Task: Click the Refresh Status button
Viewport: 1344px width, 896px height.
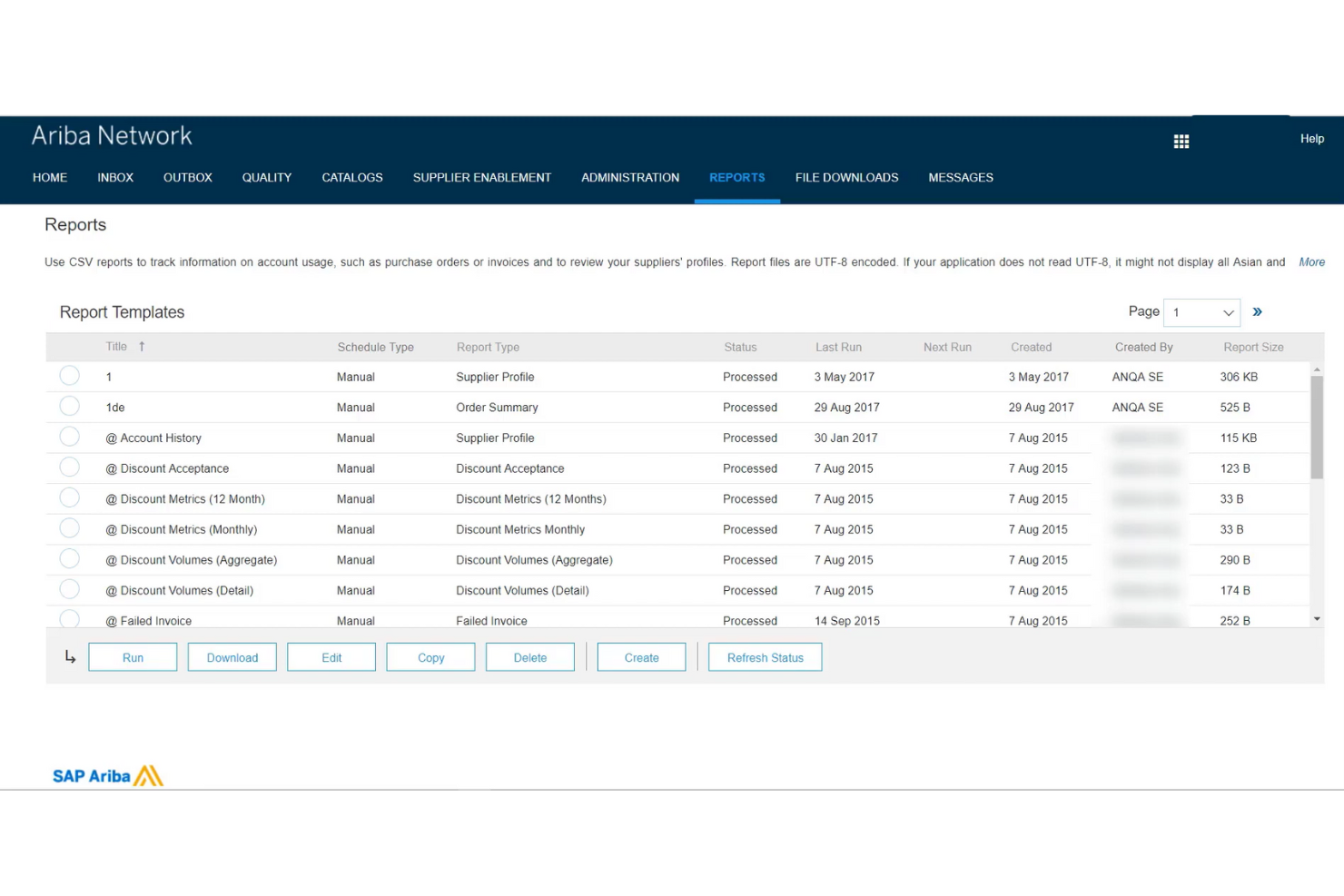Action: point(766,657)
